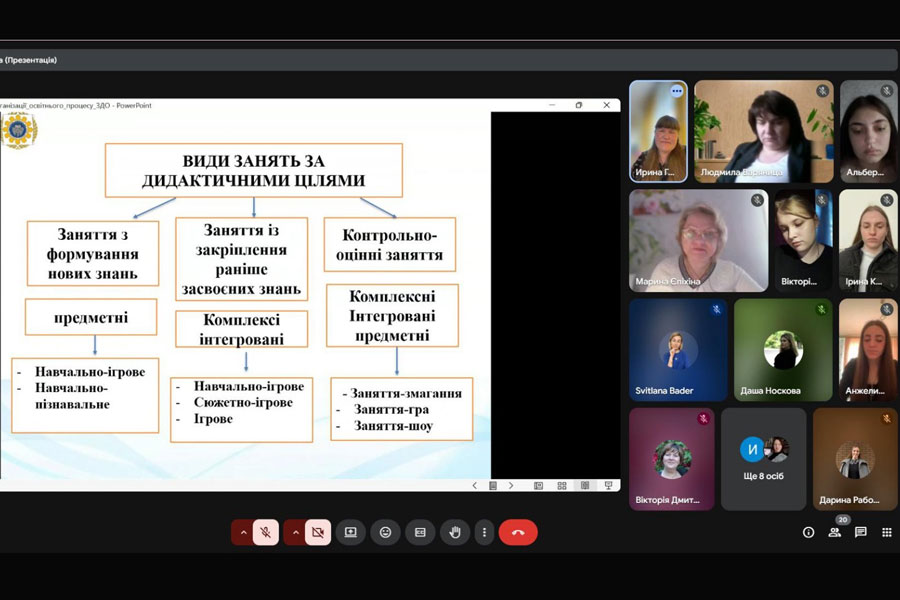Select Вікторі... participant tile
This screenshot has height=600, width=900.
pyautogui.click(x=804, y=241)
